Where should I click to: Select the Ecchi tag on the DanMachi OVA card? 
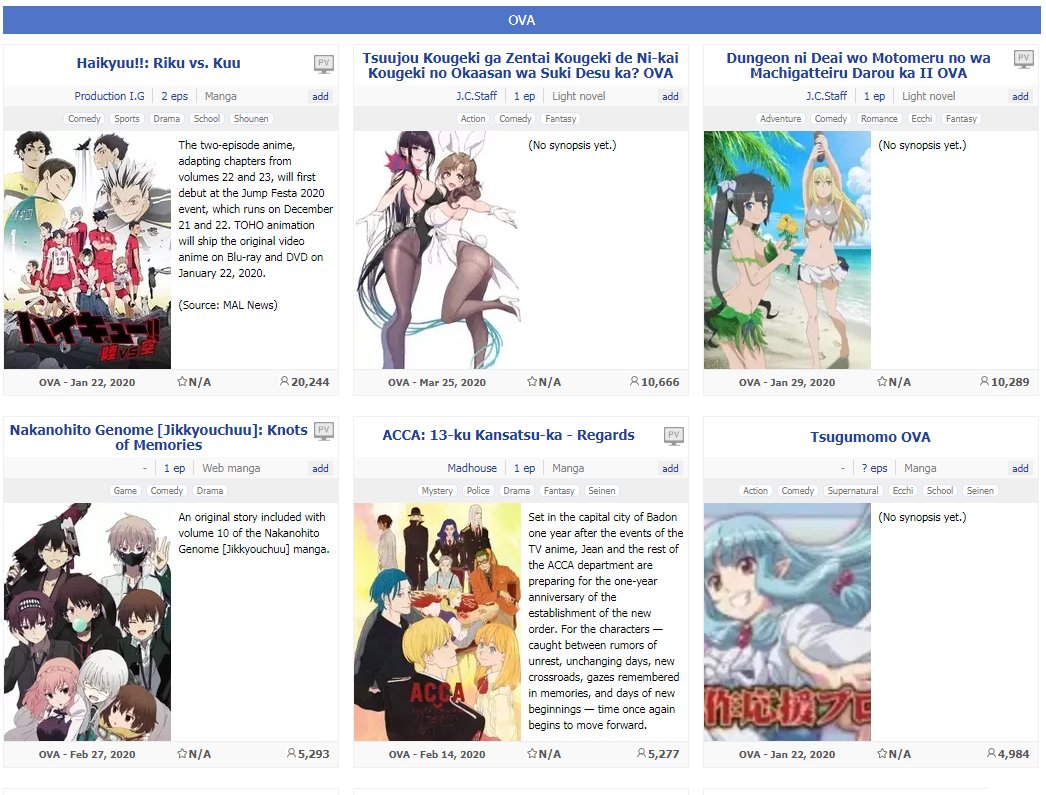(921, 119)
